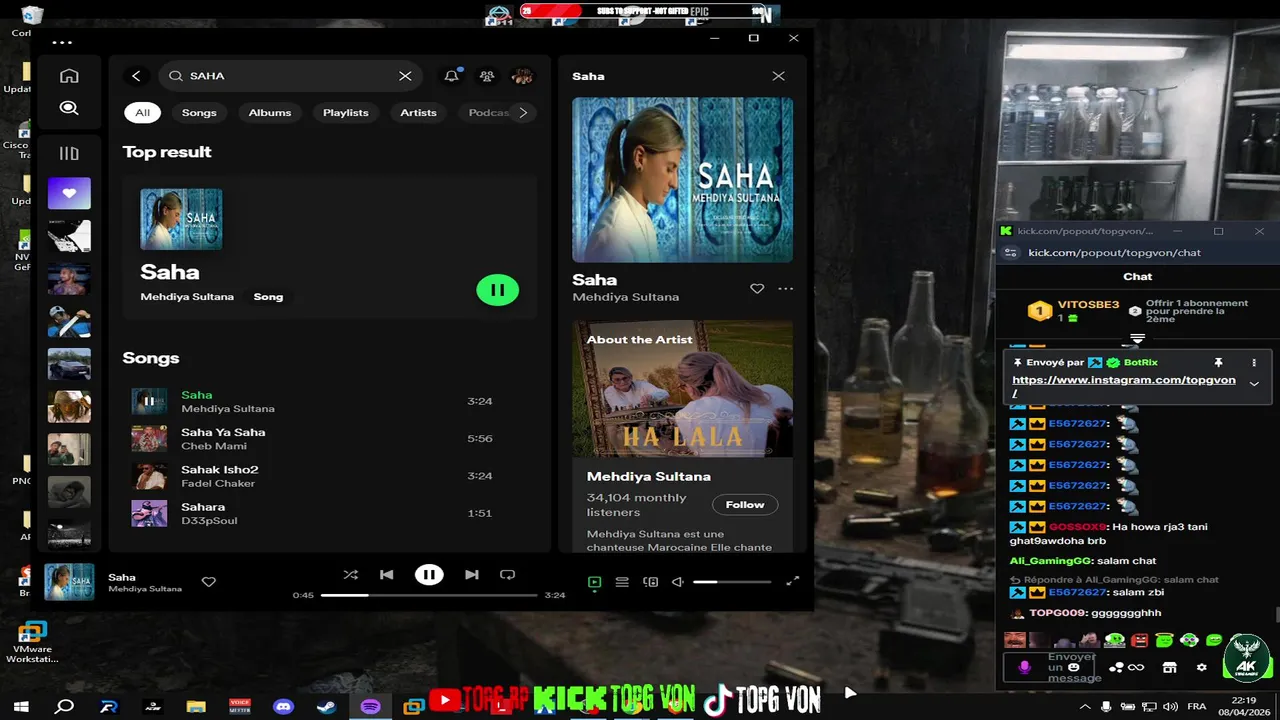The image size is (1280, 720).
Task: Show hidden system tray icons
Action: point(1085,706)
